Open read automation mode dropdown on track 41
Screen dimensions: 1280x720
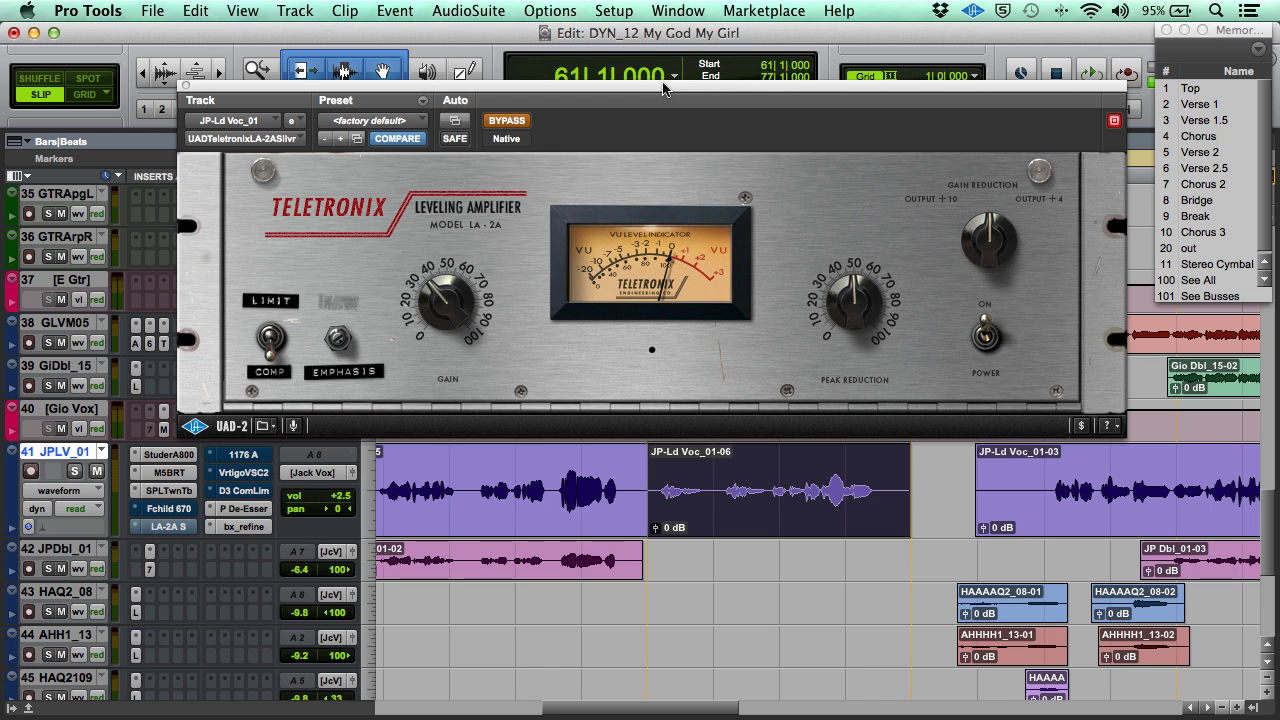[77, 509]
